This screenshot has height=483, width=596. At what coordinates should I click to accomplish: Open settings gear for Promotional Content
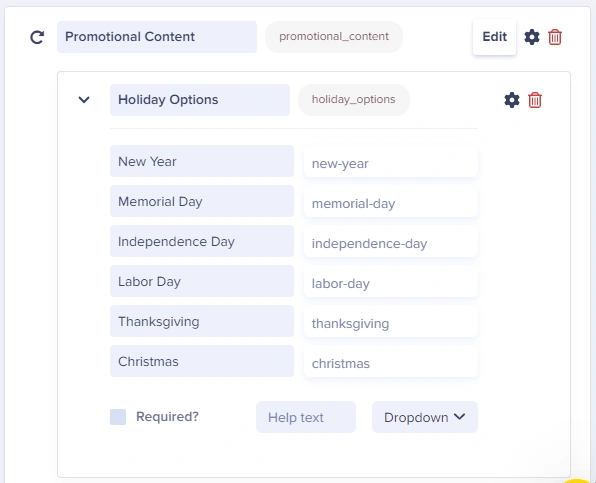(x=532, y=37)
